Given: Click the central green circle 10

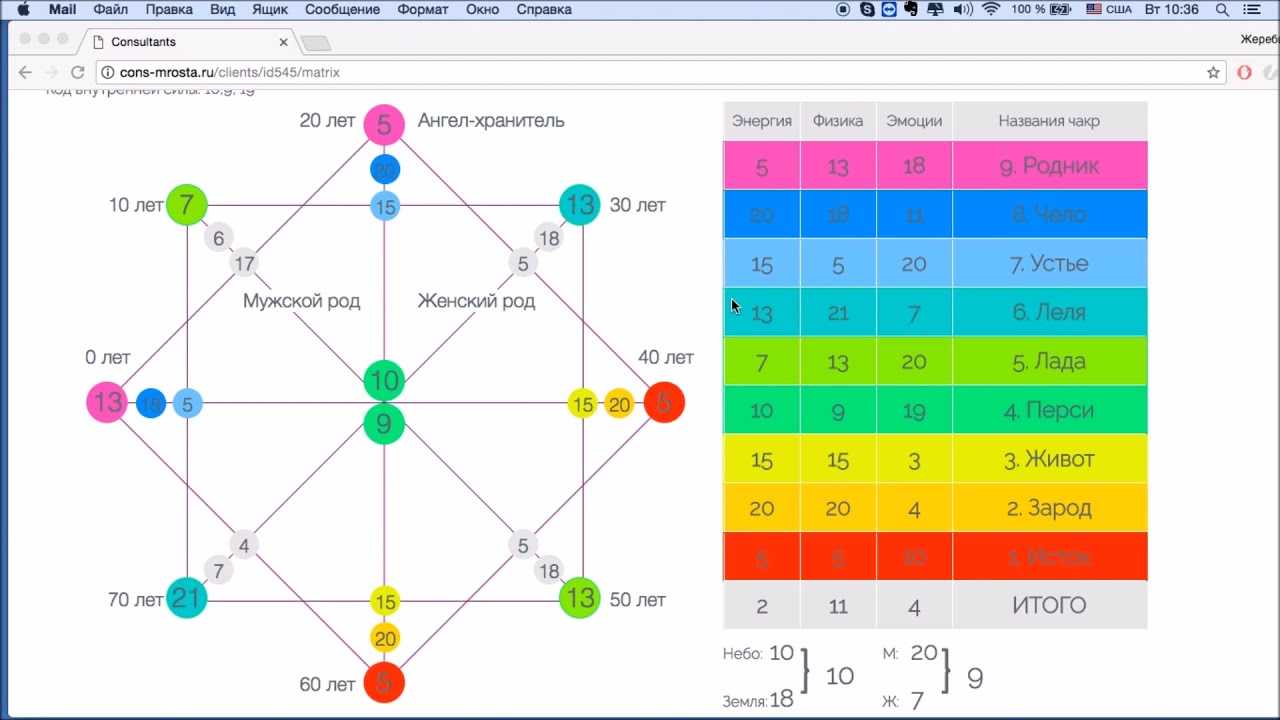Looking at the screenshot, I should point(384,381).
